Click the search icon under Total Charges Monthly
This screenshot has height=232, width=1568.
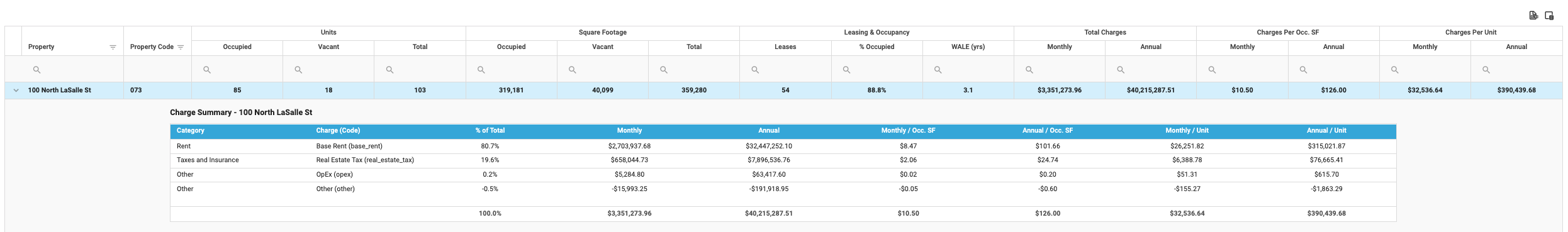1029,70
